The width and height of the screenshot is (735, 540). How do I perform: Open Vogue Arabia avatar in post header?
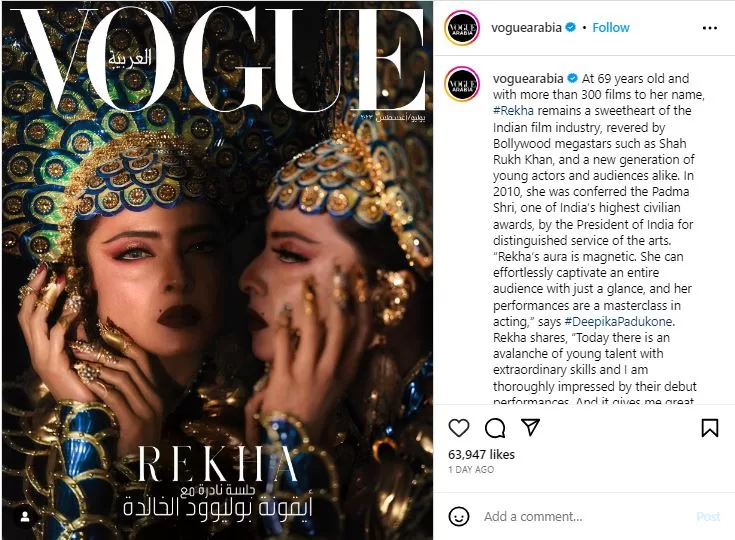(x=462, y=29)
